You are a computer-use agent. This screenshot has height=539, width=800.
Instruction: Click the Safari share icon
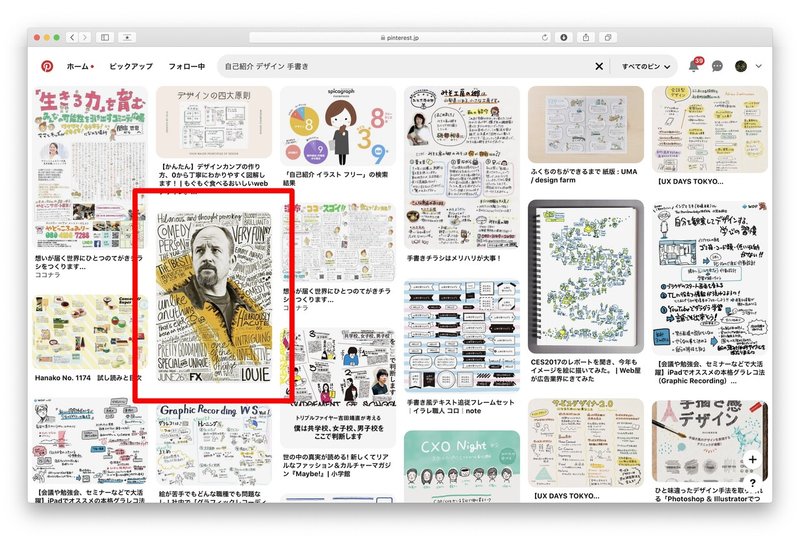coord(586,37)
